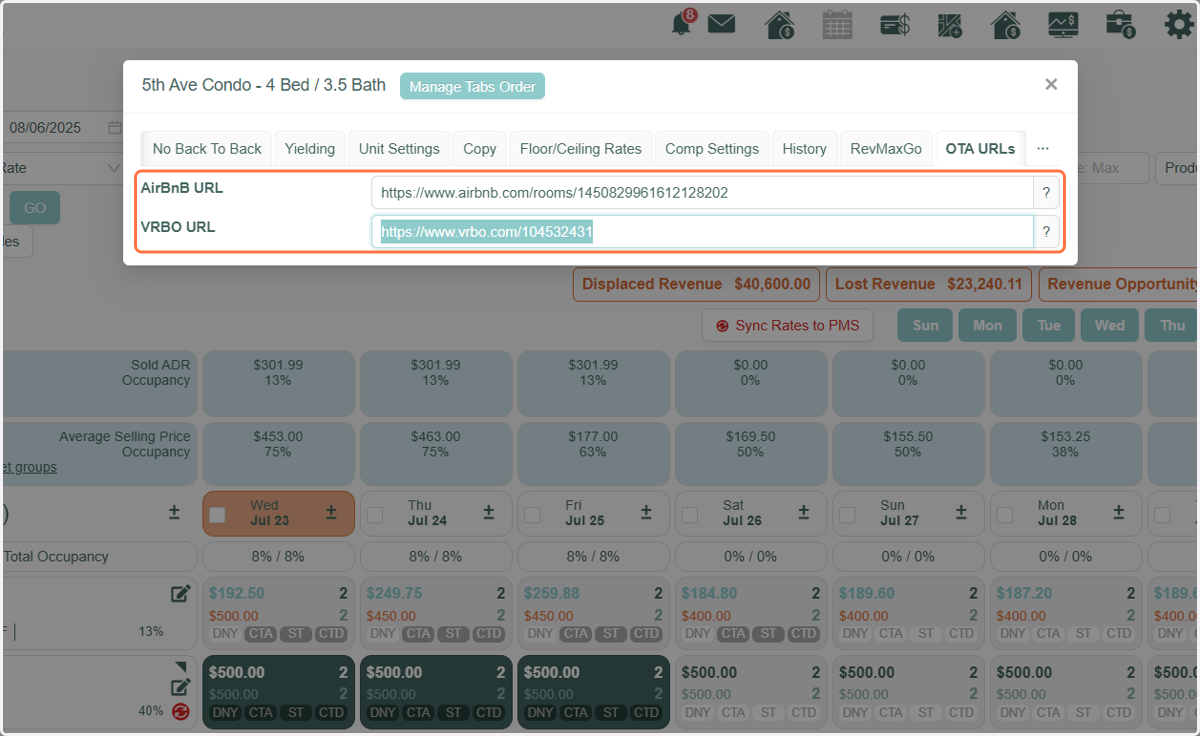
Task: Open the settings gear icon
Action: (1179, 24)
